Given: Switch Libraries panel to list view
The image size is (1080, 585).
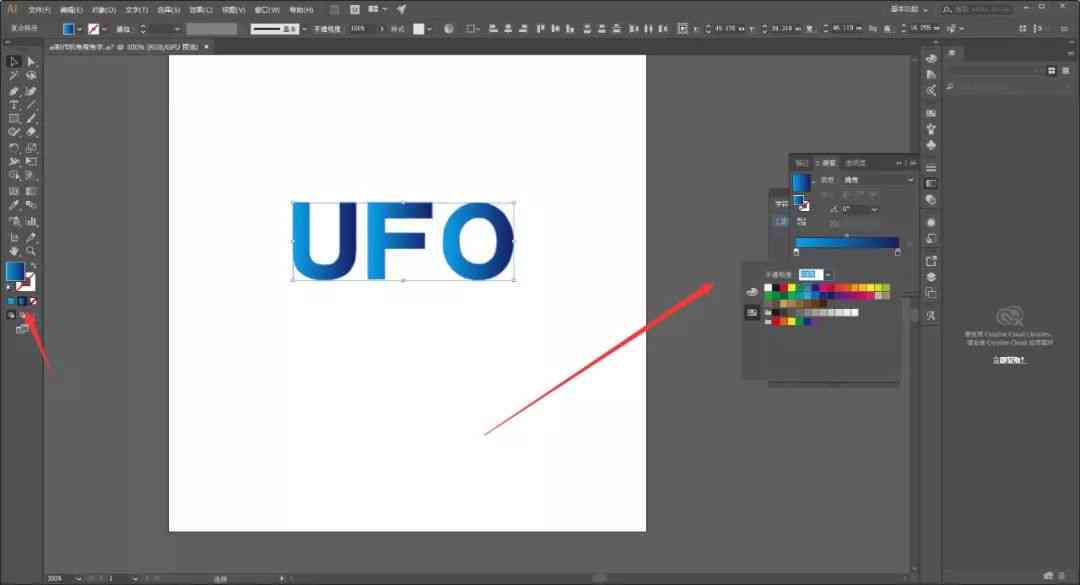Looking at the screenshot, I should (1066, 70).
